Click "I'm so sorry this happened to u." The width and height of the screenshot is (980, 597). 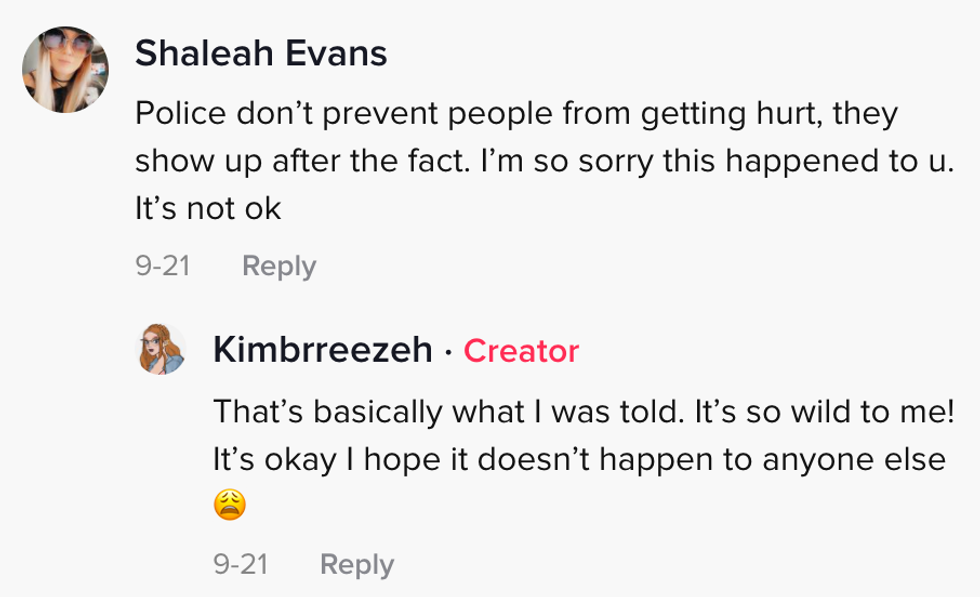pyautogui.click(x=777, y=162)
